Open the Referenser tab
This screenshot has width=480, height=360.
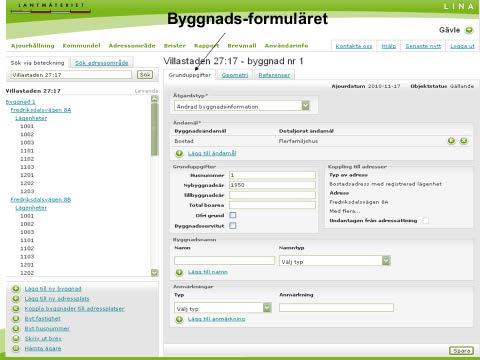coord(274,75)
